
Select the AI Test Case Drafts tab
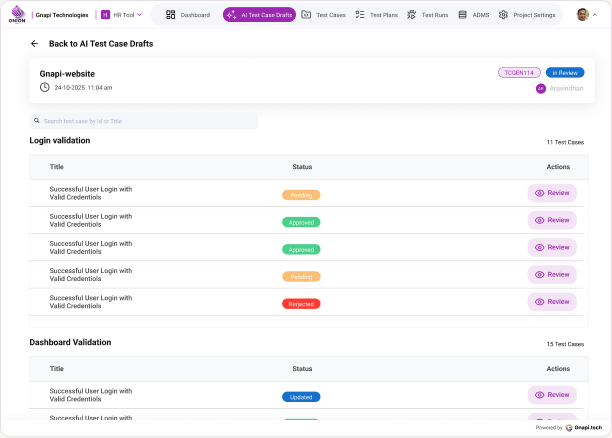tap(259, 15)
